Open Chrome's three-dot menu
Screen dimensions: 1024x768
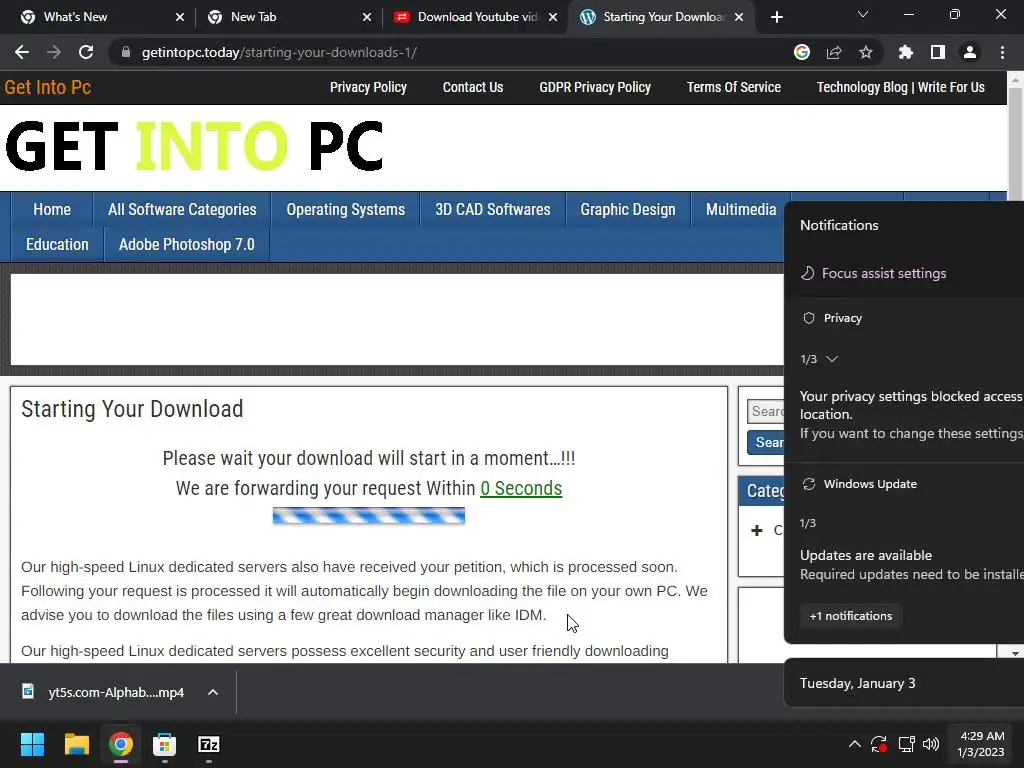pyautogui.click(x=1002, y=52)
